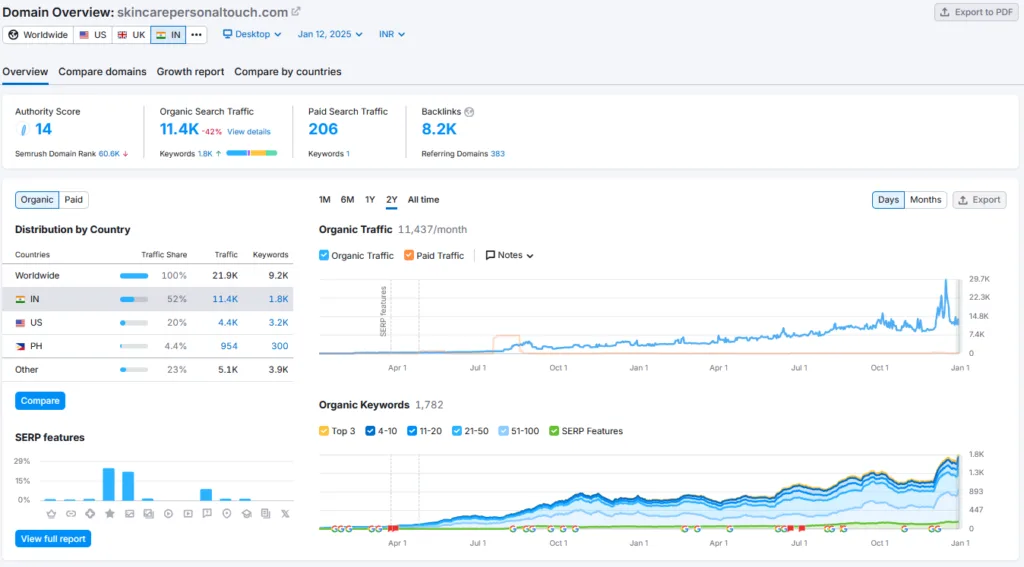Click the keywords position distribution color bar
Viewport: 1024px width, 567px height.
252,153
